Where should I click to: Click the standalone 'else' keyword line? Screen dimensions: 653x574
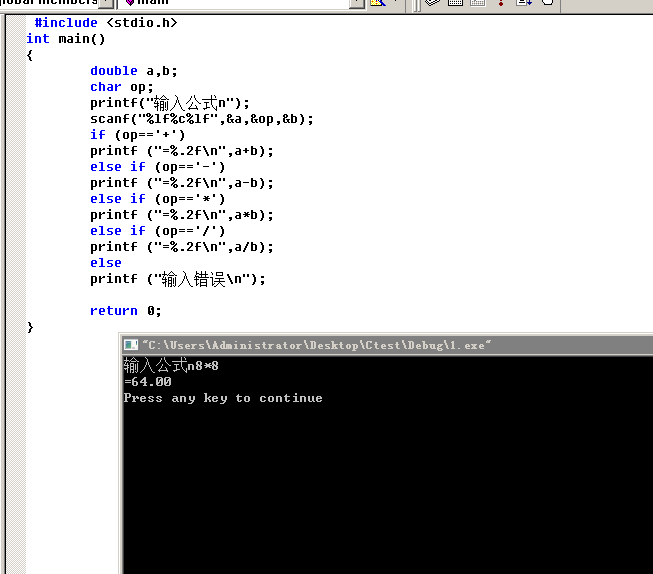pos(106,263)
